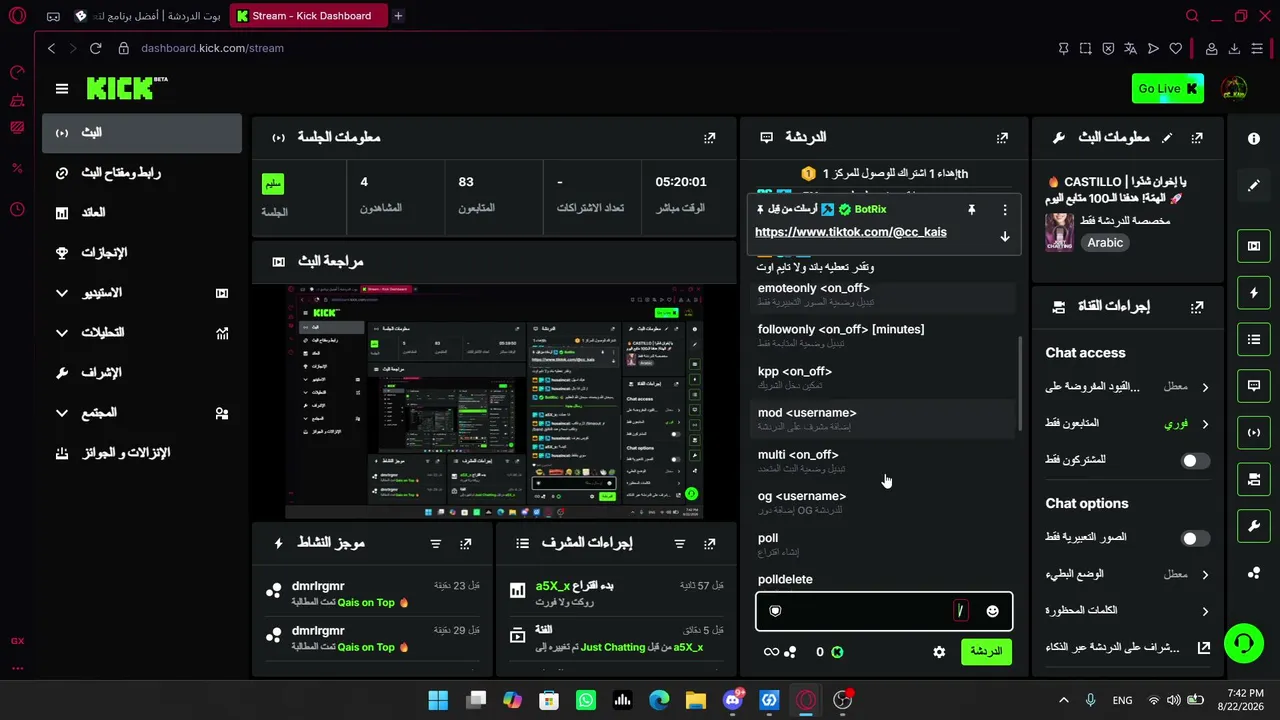Open the green headset support button
Image resolution: width=1280 pixels, height=720 pixels.
click(1244, 643)
